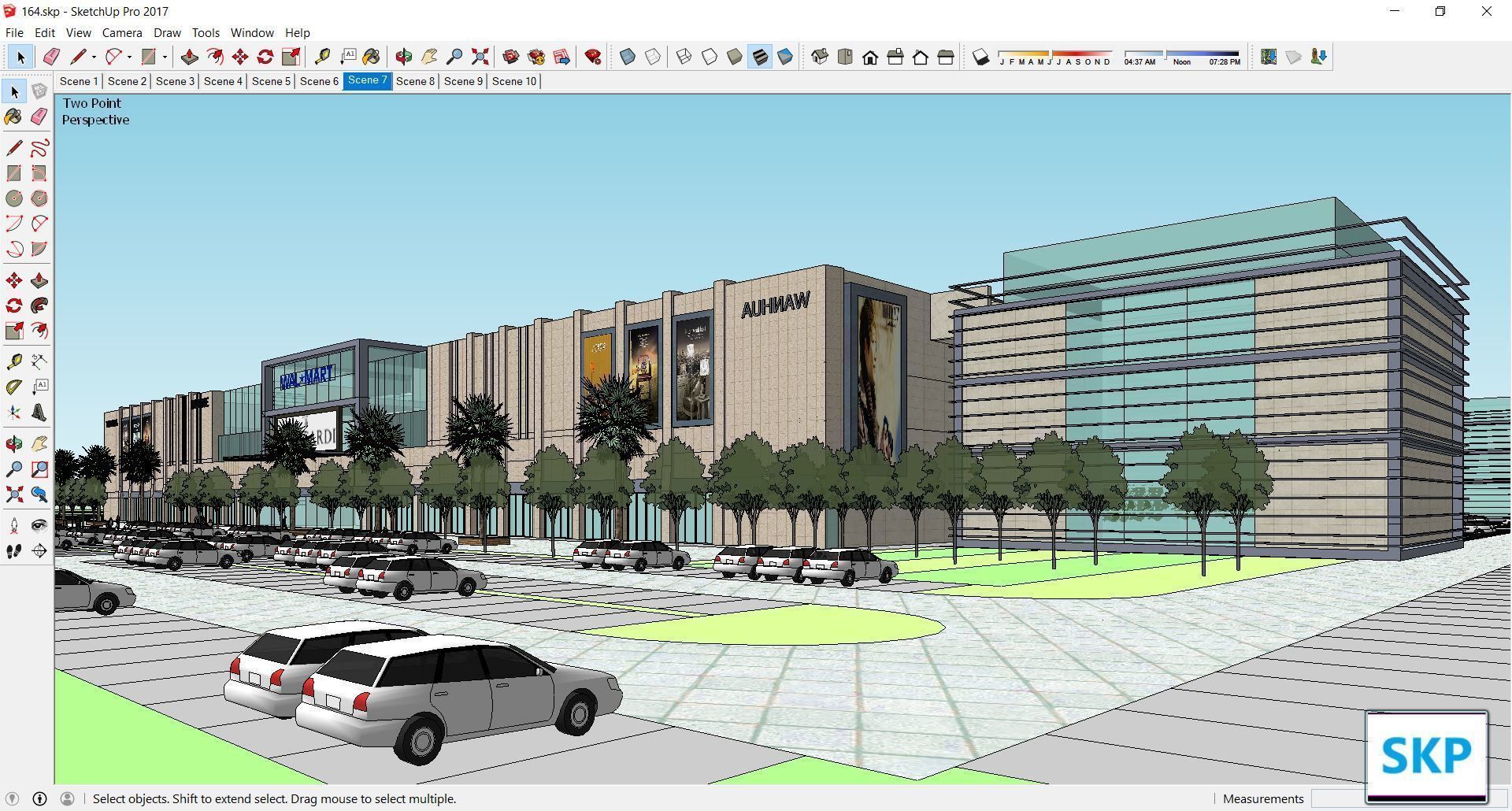The image size is (1512, 811).
Task: Switch to Shaded face style
Action: [x=735, y=57]
